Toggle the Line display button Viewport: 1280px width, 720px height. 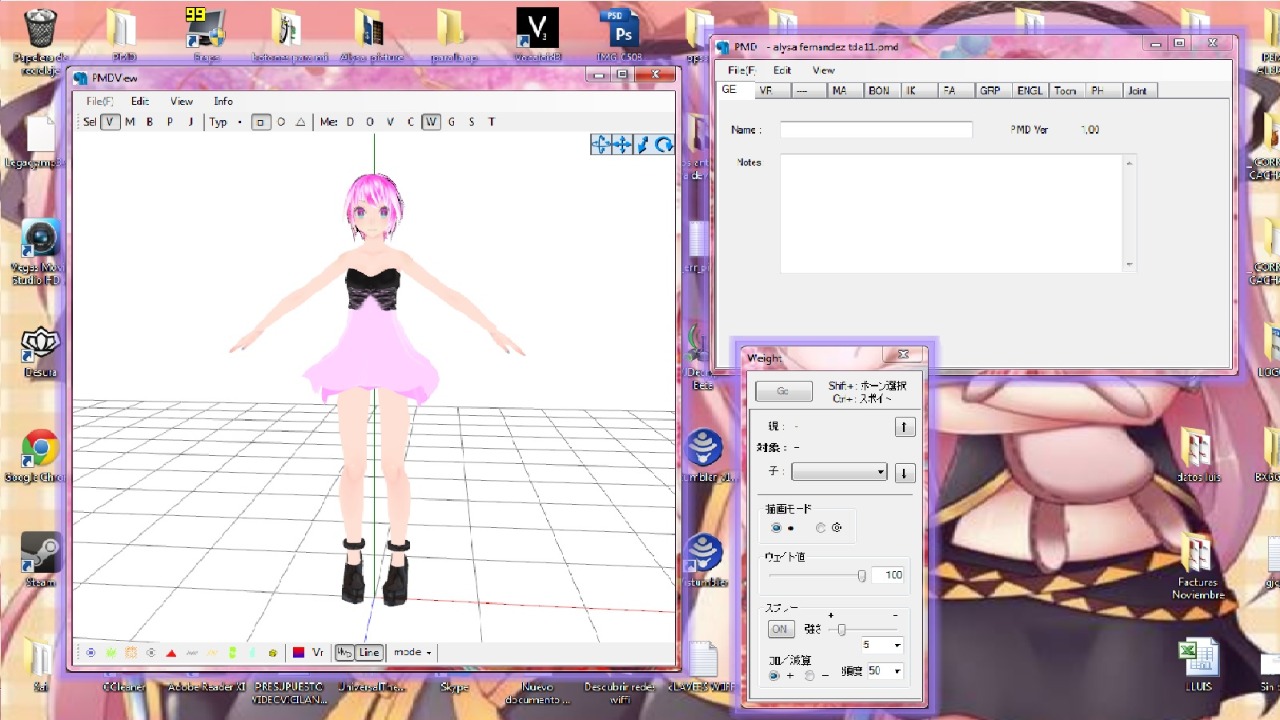click(369, 653)
